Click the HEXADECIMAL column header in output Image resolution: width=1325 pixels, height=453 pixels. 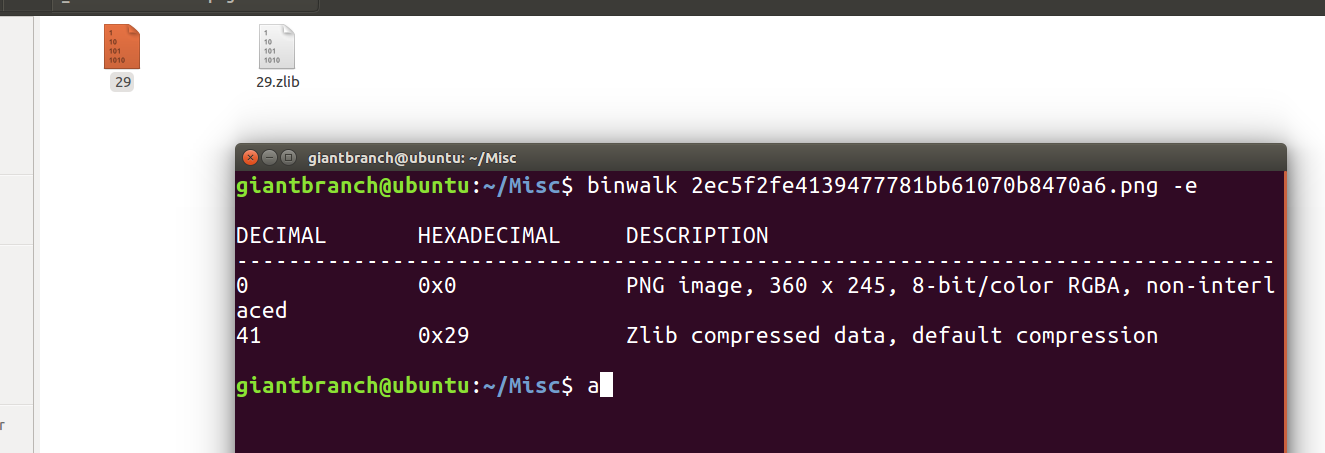489,236
